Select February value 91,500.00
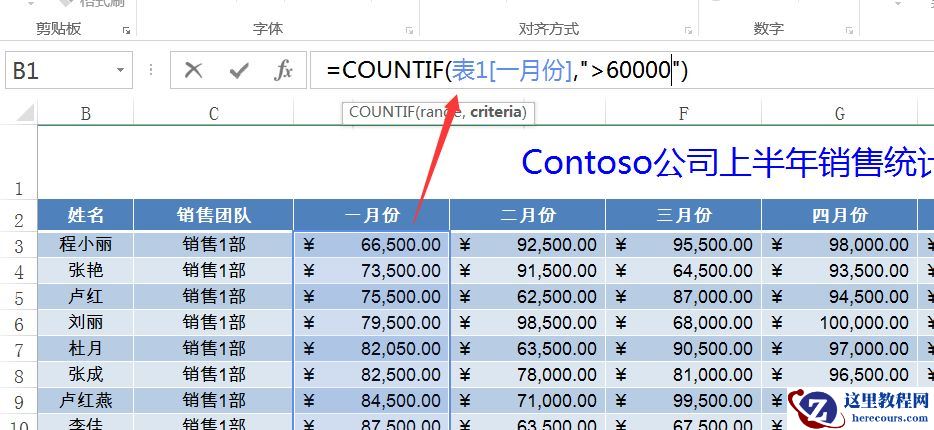Image resolution: width=934 pixels, height=430 pixels. pyautogui.click(x=528, y=270)
